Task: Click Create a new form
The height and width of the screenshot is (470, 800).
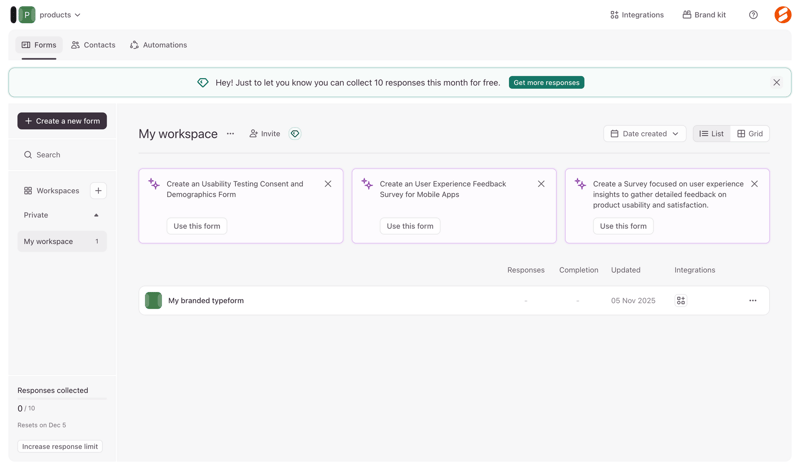Action: coord(62,121)
